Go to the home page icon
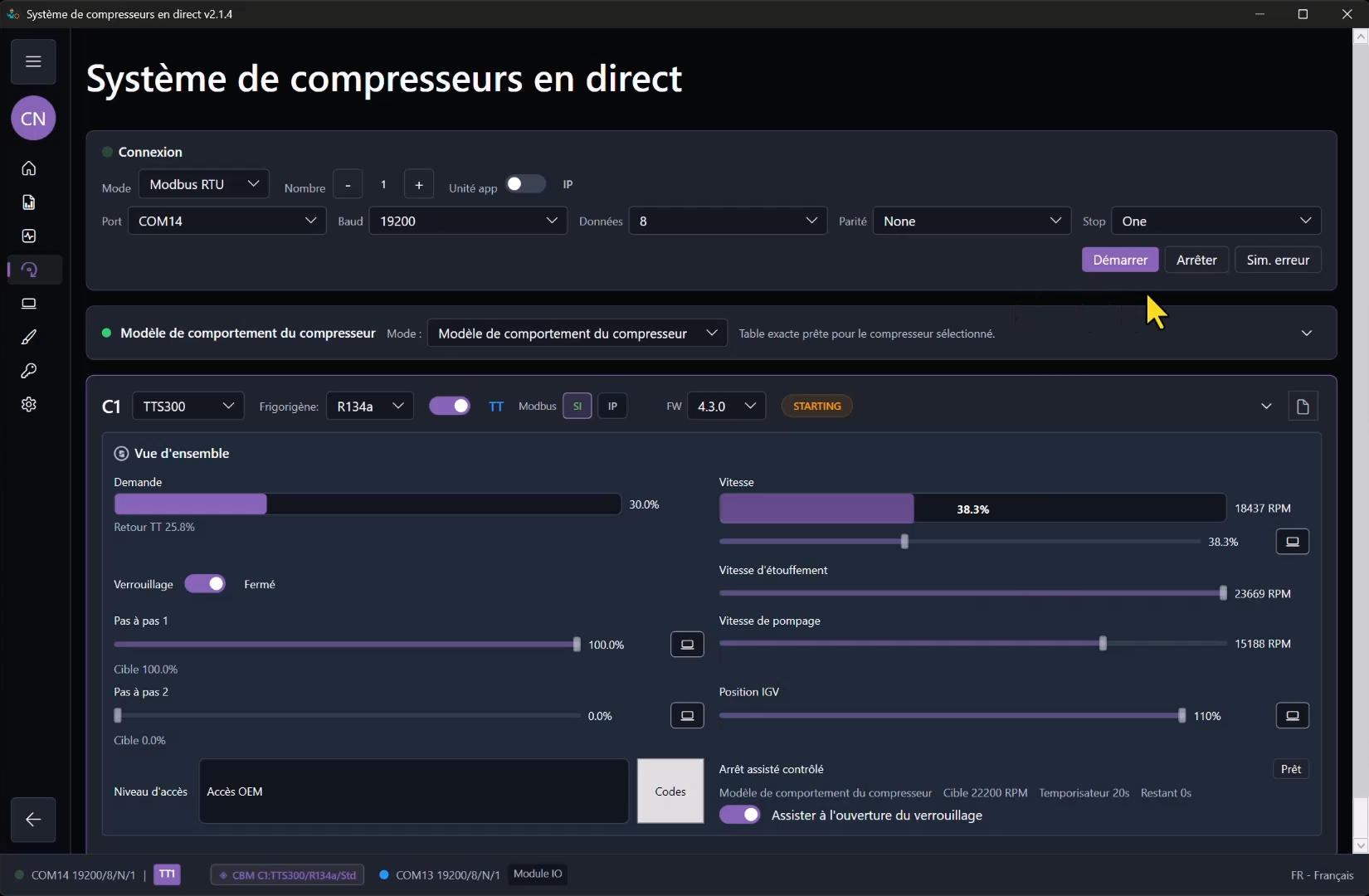1369x896 pixels. tap(29, 168)
